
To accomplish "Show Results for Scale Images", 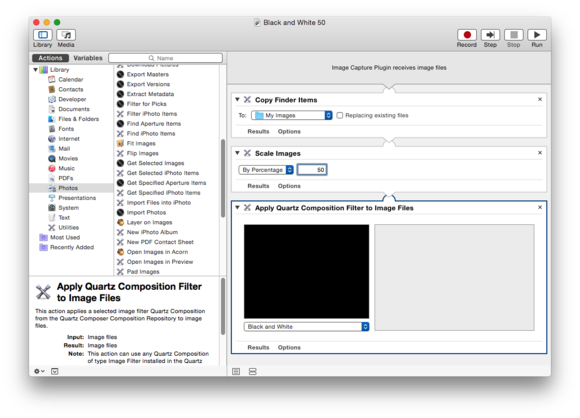I will point(258,186).
